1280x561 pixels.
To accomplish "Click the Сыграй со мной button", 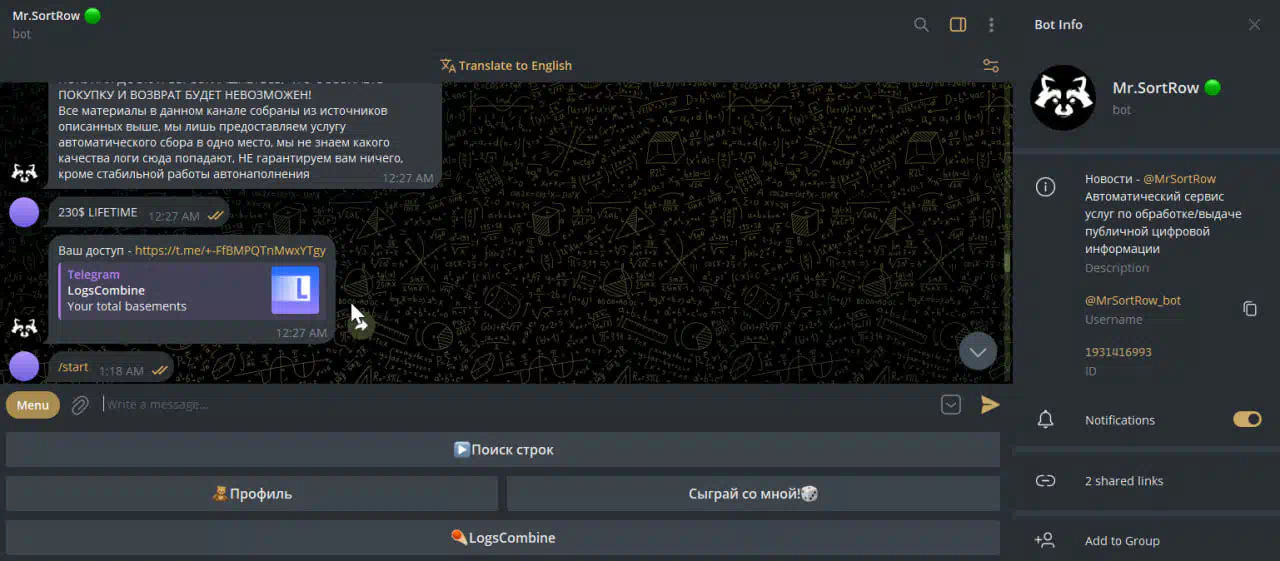I will click(753, 494).
